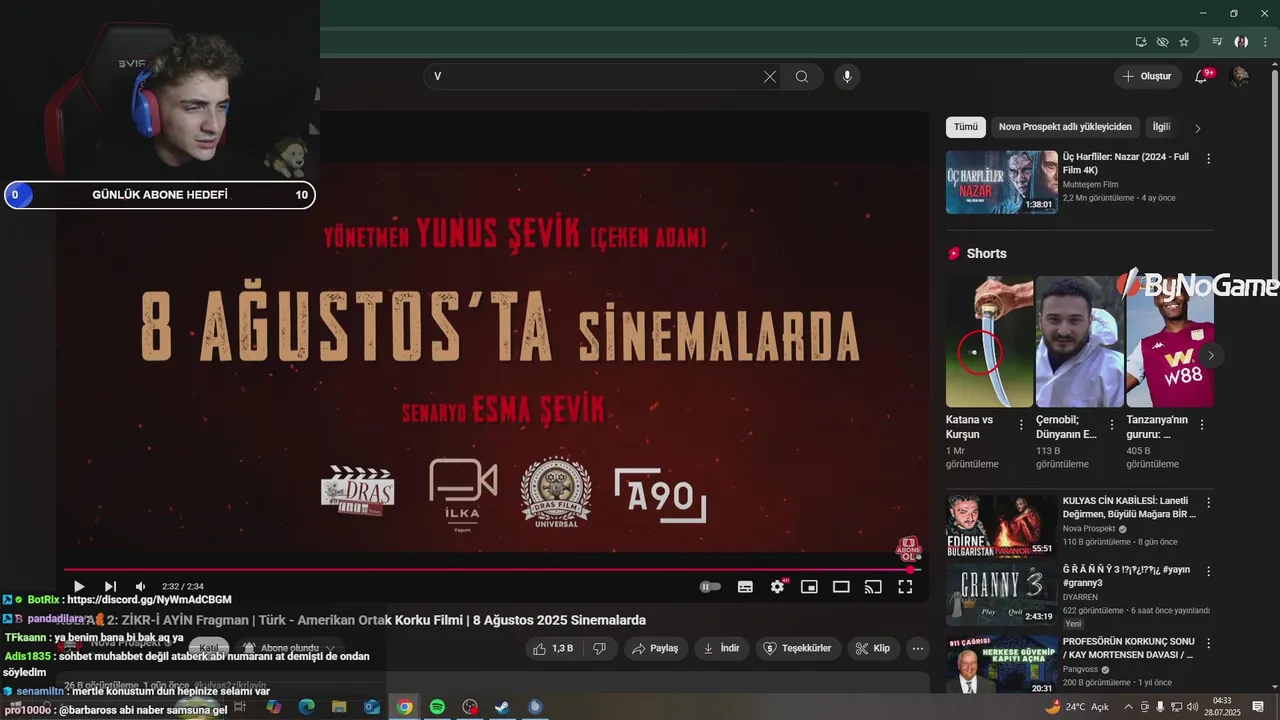The height and width of the screenshot is (720, 1280).
Task: Click the crossed-eye icon in the address bar
Action: coord(1162,42)
